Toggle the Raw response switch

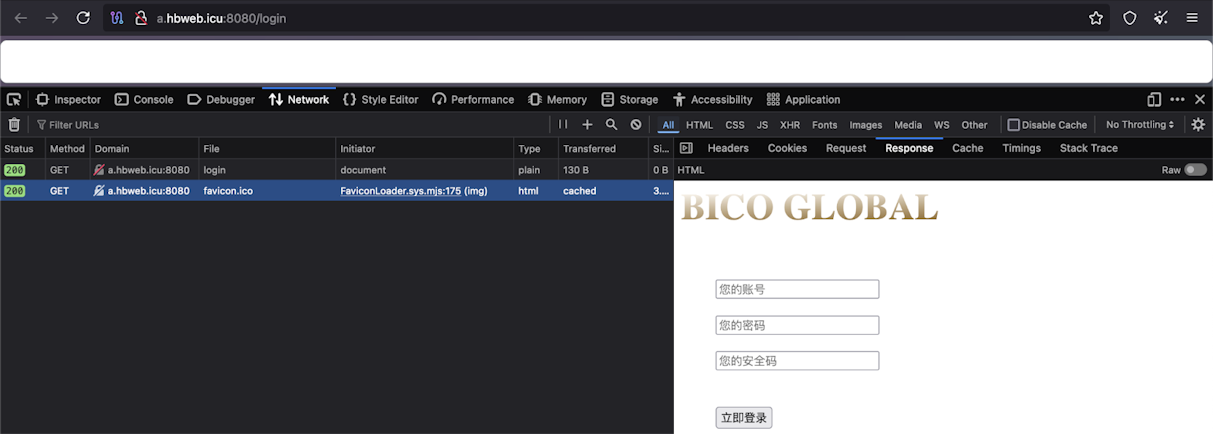click(x=1195, y=170)
